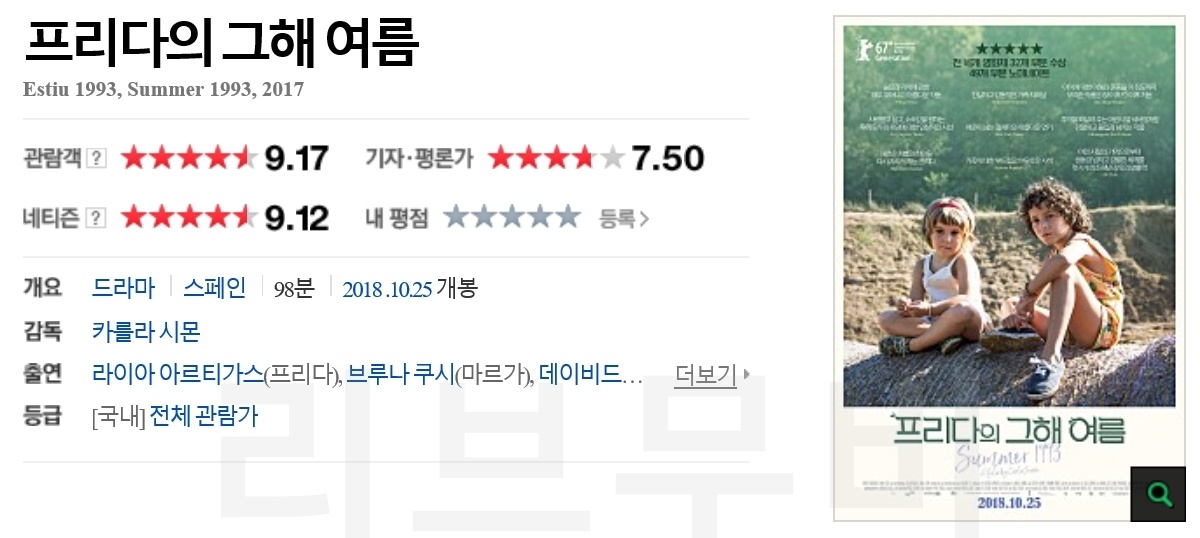This screenshot has height=538, width=1200.
Task: Click the help icon next to 네티즌
Action: tap(97, 217)
